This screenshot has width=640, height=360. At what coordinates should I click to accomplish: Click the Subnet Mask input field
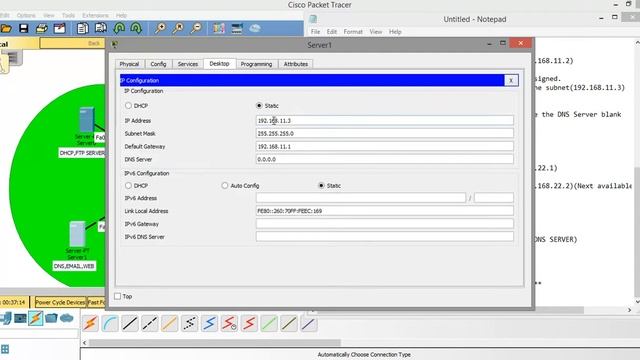click(x=384, y=133)
